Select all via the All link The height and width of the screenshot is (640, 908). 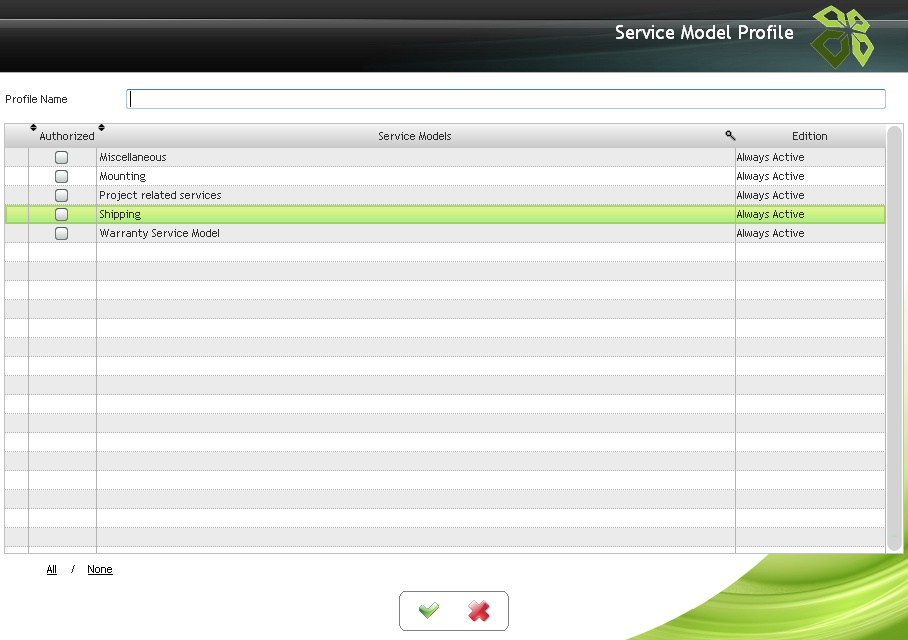coord(52,570)
